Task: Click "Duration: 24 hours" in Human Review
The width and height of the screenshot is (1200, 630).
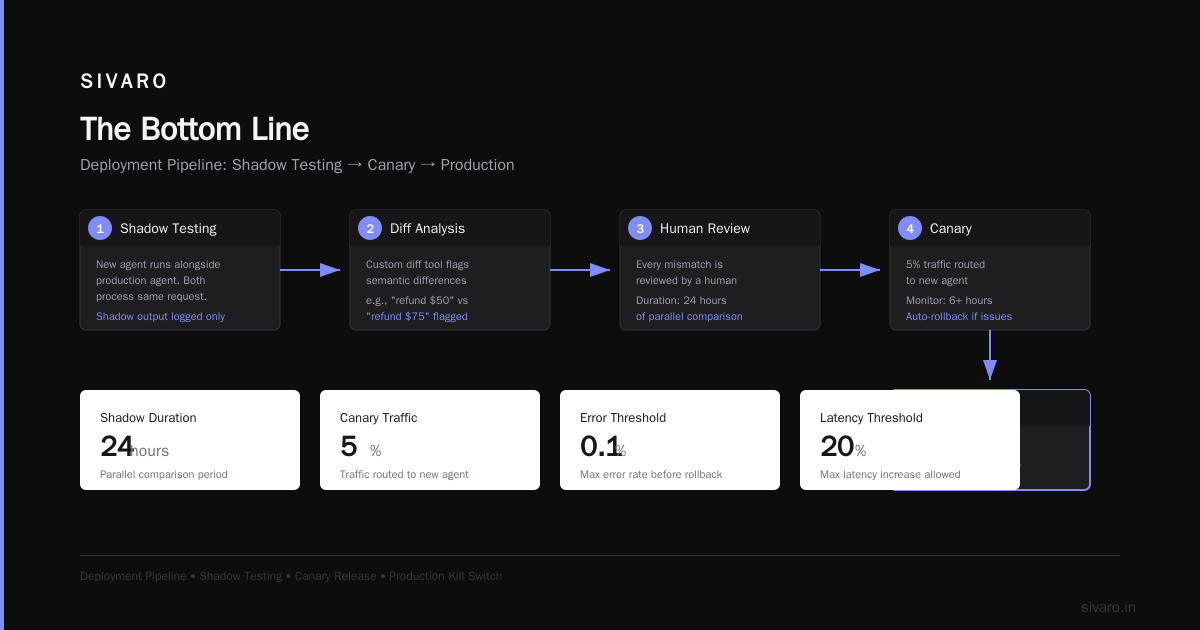Action: [x=681, y=300]
